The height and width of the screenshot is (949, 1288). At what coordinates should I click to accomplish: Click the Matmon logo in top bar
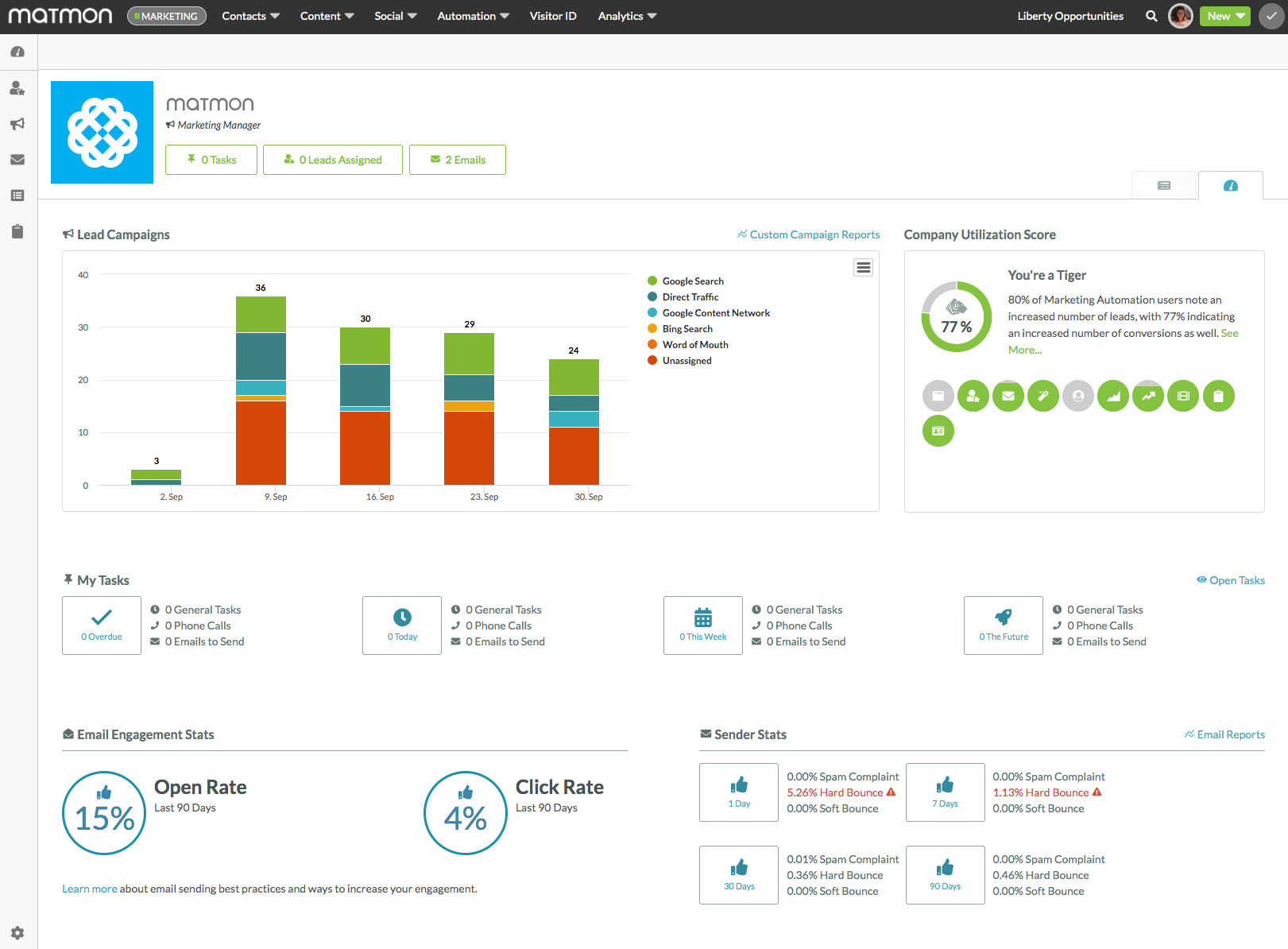60,16
